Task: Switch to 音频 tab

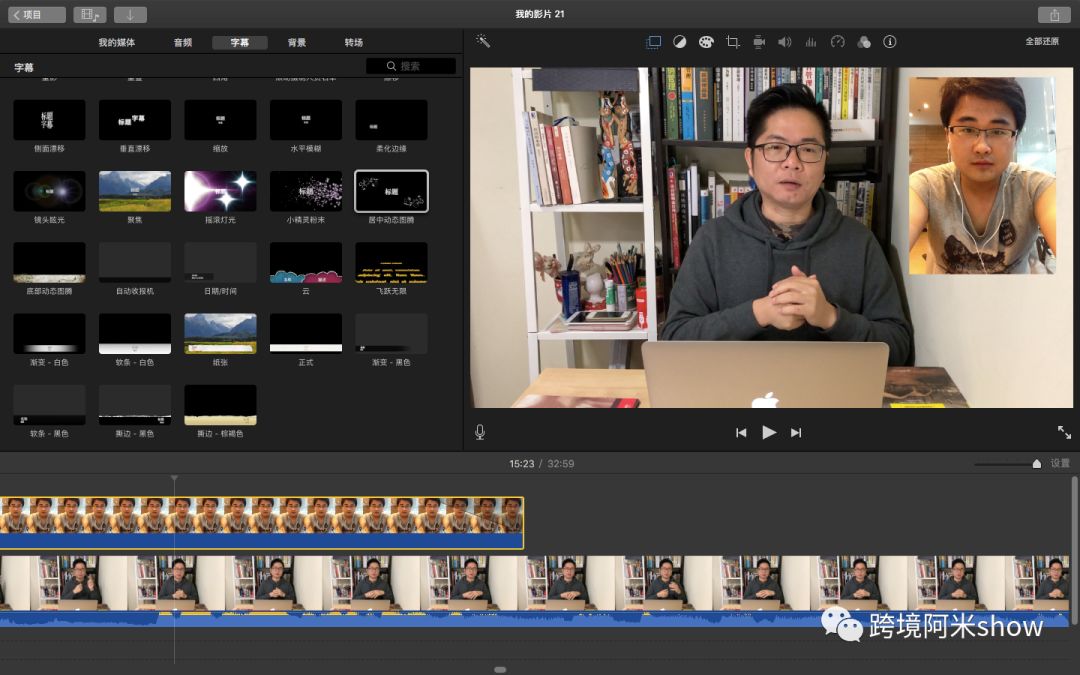Action: (183, 43)
